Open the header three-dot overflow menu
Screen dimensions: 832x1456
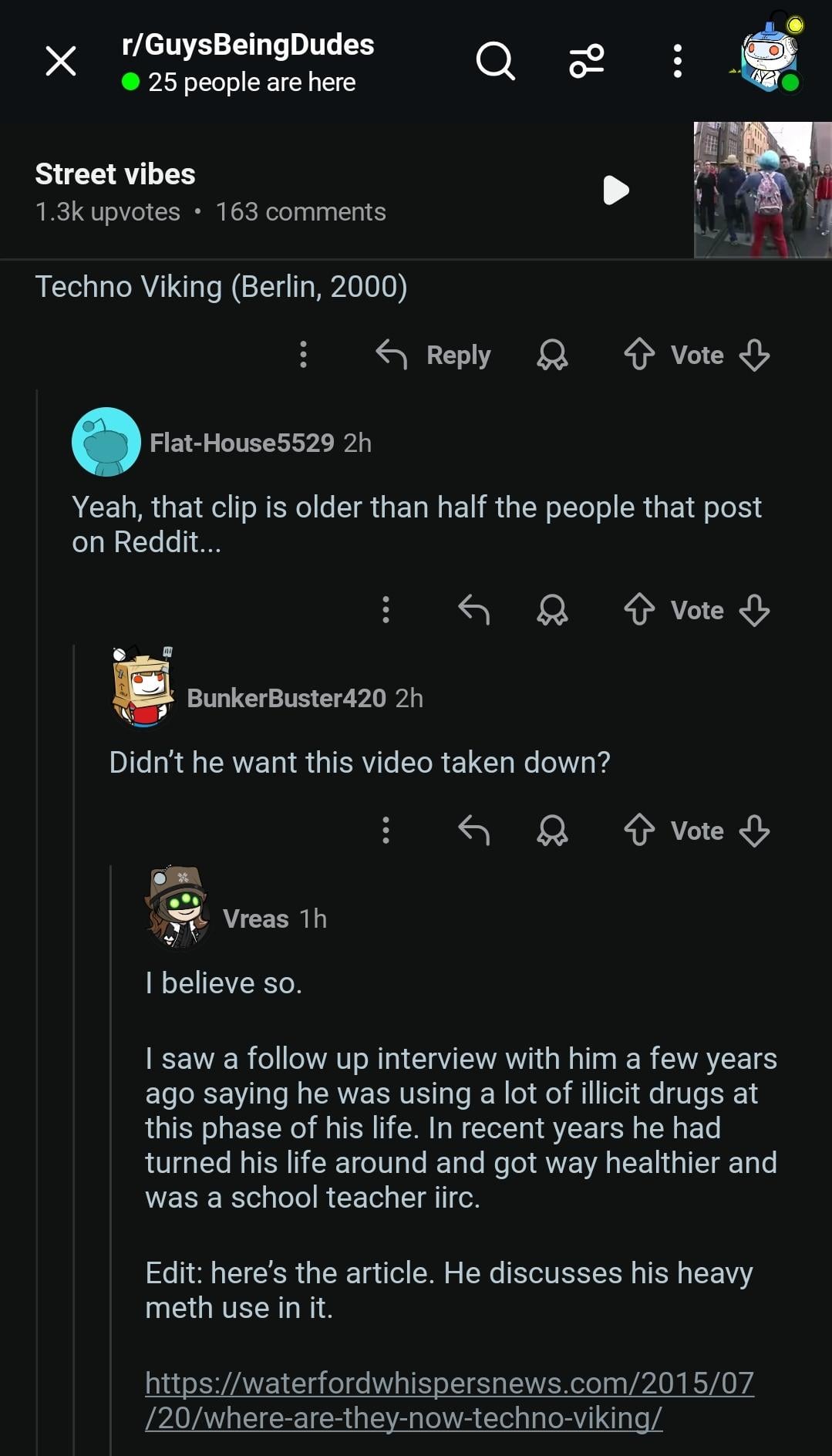677,61
